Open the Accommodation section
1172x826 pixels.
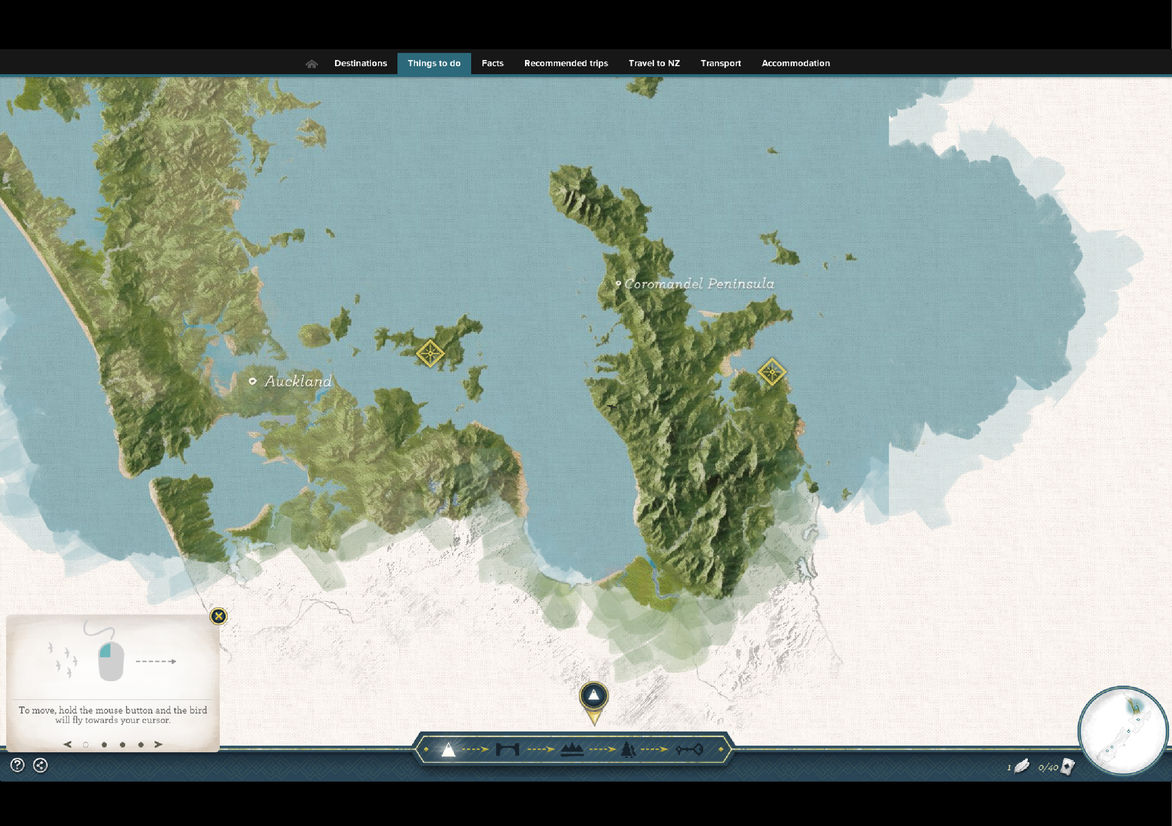(796, 64)
